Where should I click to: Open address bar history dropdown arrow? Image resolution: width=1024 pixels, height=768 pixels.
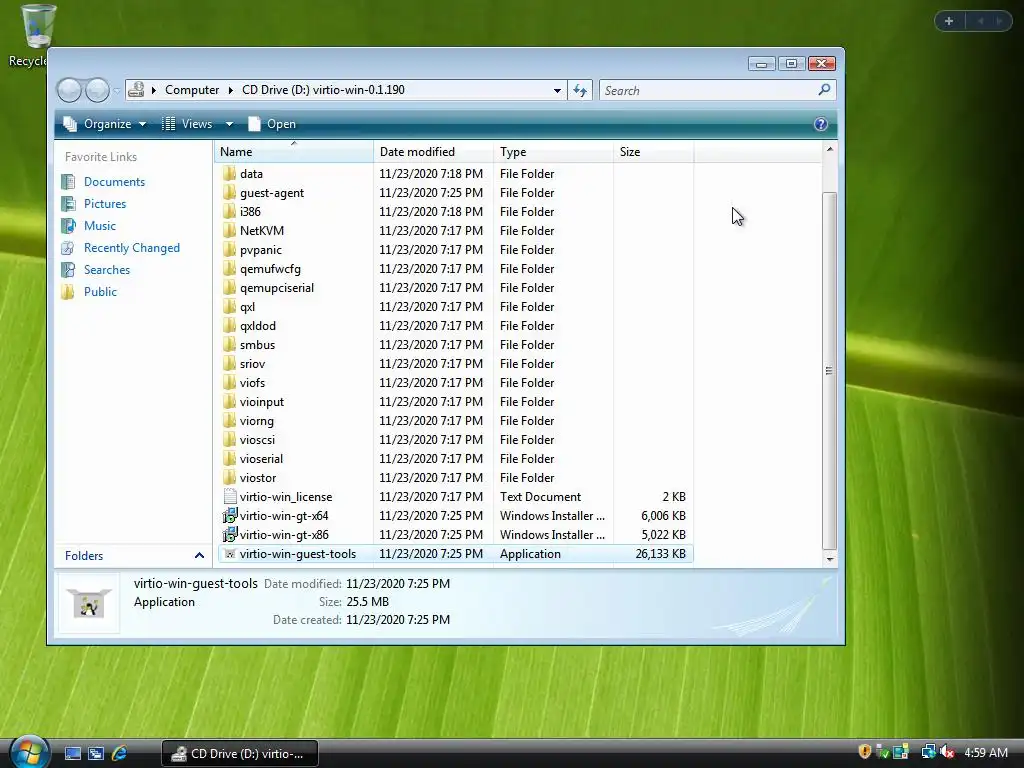click(557, 90)
